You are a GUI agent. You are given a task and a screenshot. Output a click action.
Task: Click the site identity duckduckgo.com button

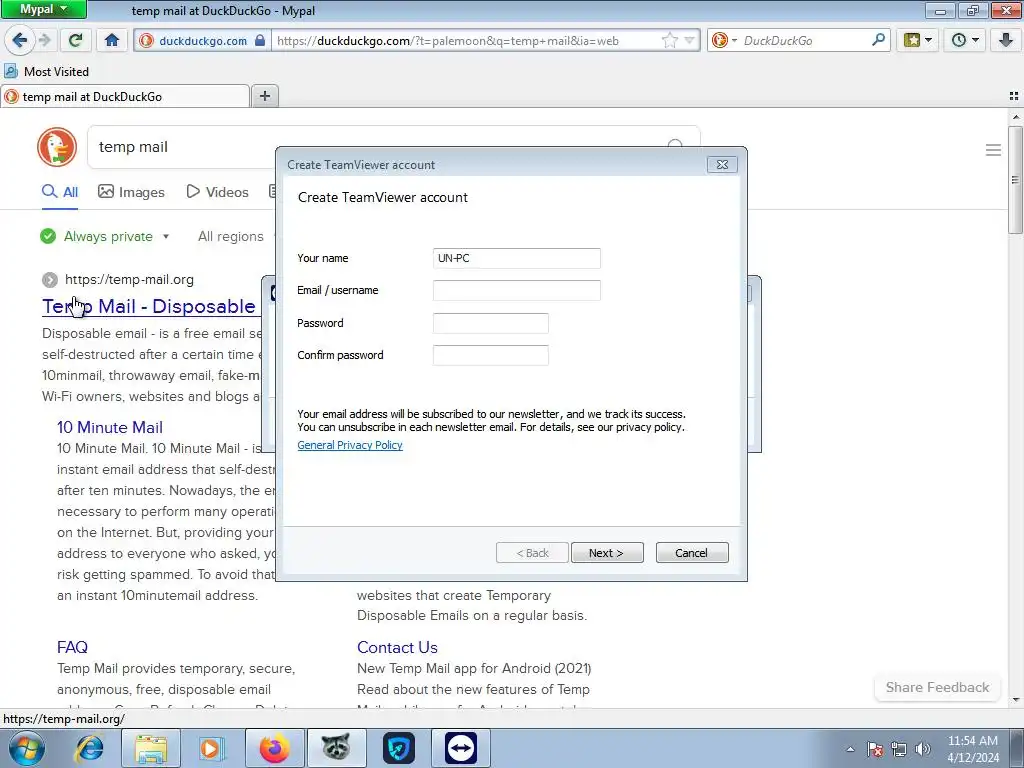point(203,40)
